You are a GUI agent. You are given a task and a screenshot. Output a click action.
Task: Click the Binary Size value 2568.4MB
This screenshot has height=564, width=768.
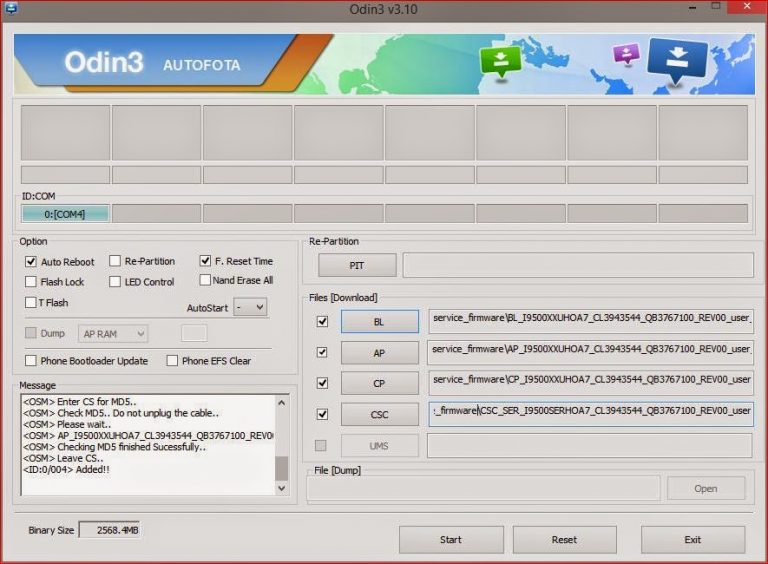[x=110, y=530]
